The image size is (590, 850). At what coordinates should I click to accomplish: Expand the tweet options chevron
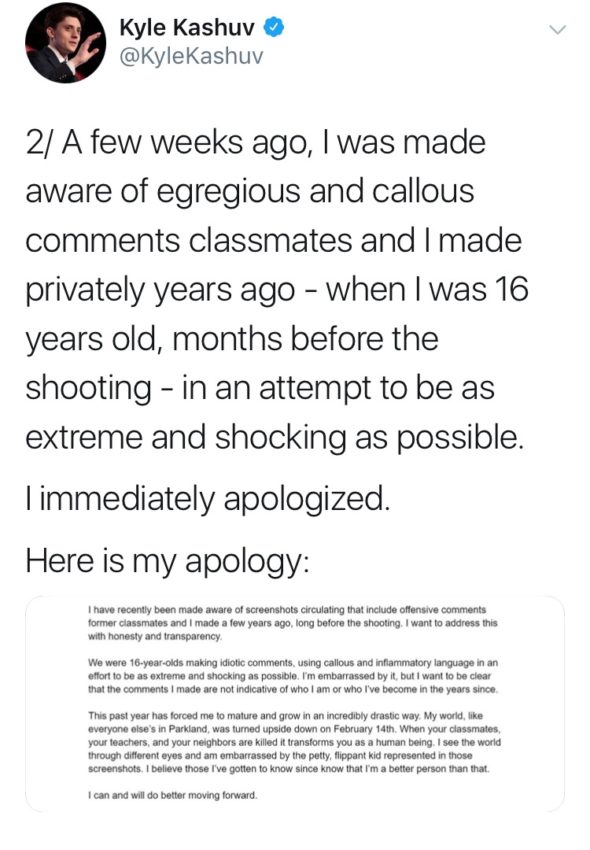click(x=557, y=30)
